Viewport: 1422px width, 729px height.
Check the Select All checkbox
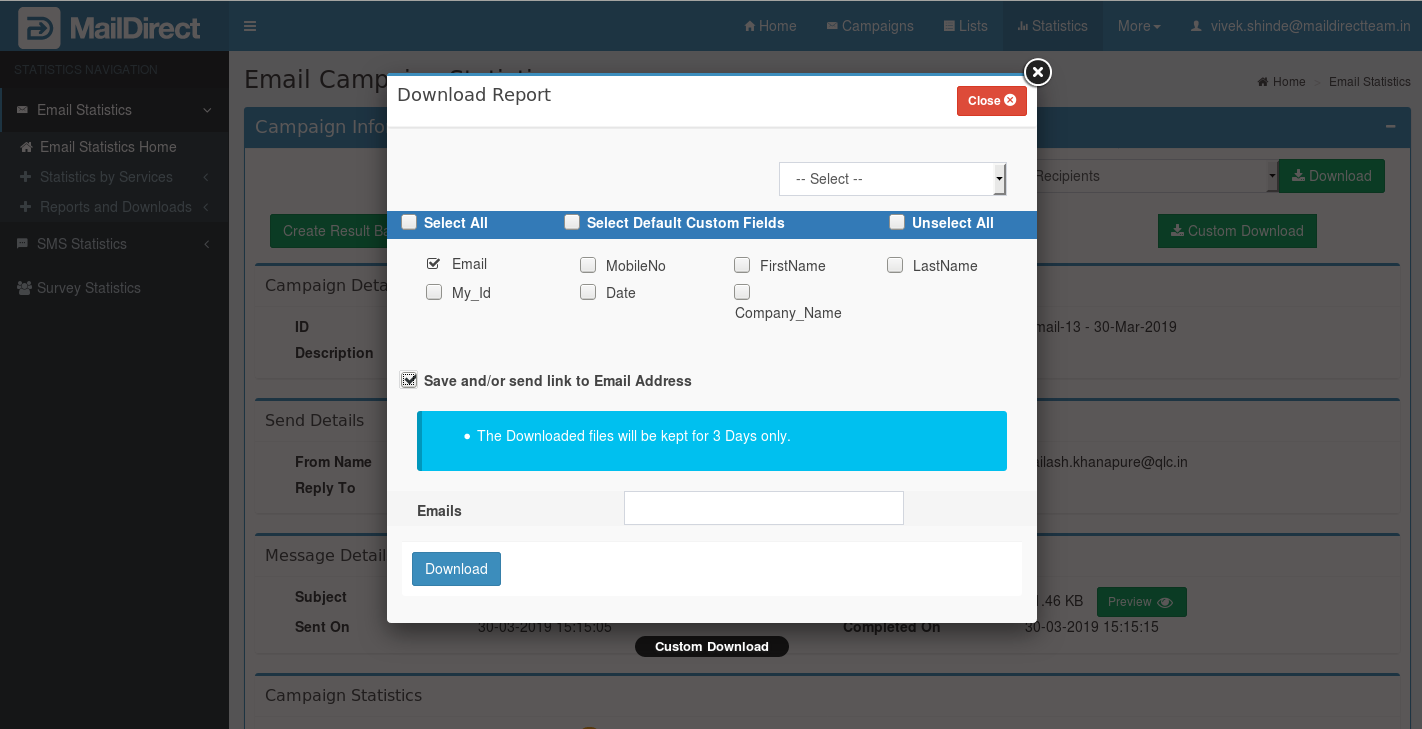click(409, 223)
